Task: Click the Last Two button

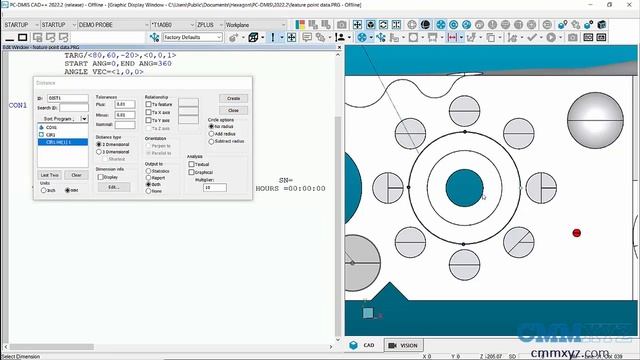Action: tap(50, 175)
